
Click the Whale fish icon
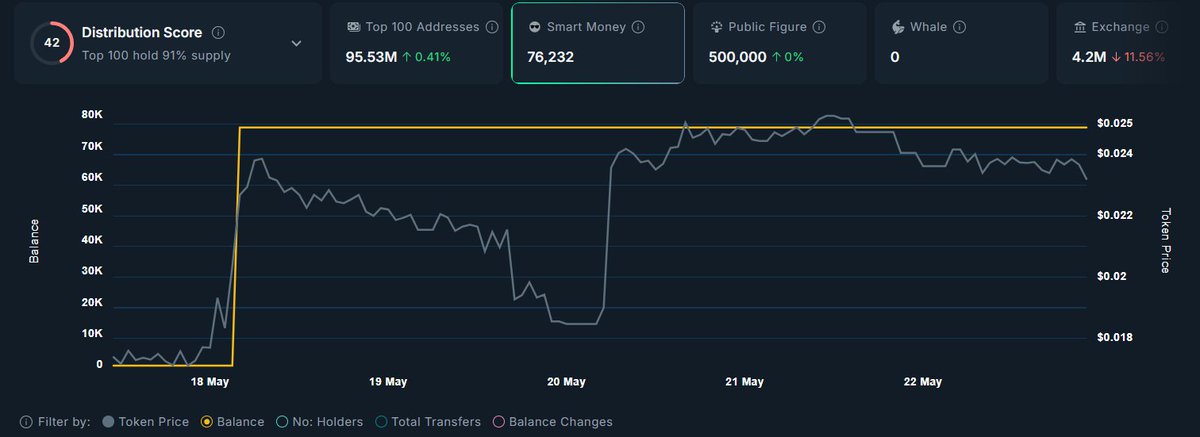coord(897,27)
